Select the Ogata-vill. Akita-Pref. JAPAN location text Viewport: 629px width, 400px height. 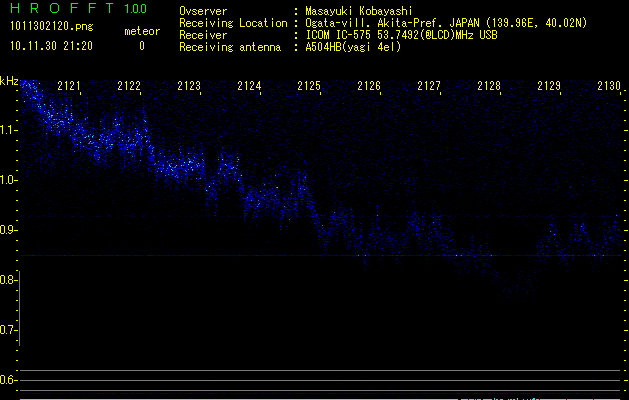pyautogui.click(x=446, y=23)
